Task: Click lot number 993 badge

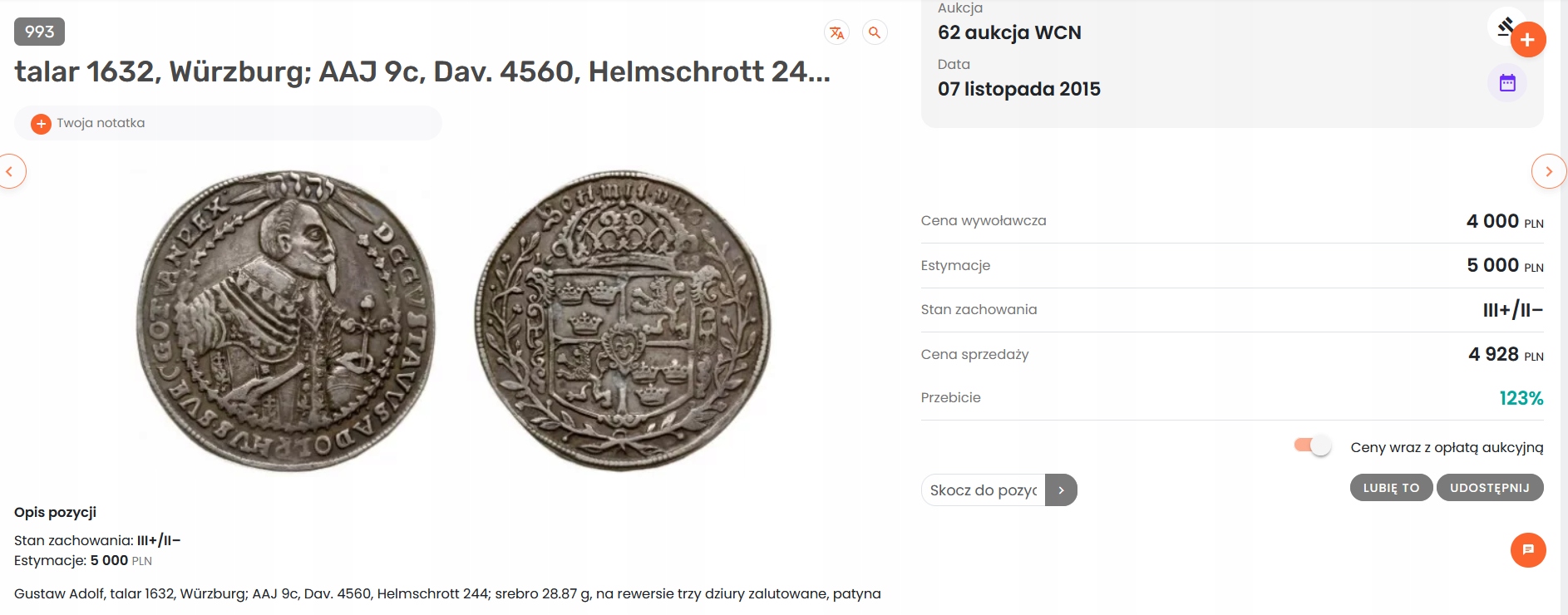Action: (x=39, y=32)
